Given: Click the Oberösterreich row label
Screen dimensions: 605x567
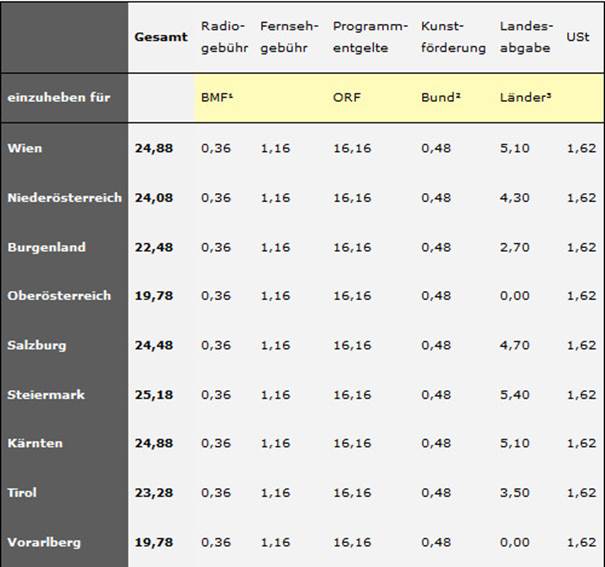Looking at the screenshot, I should point(58,296).
